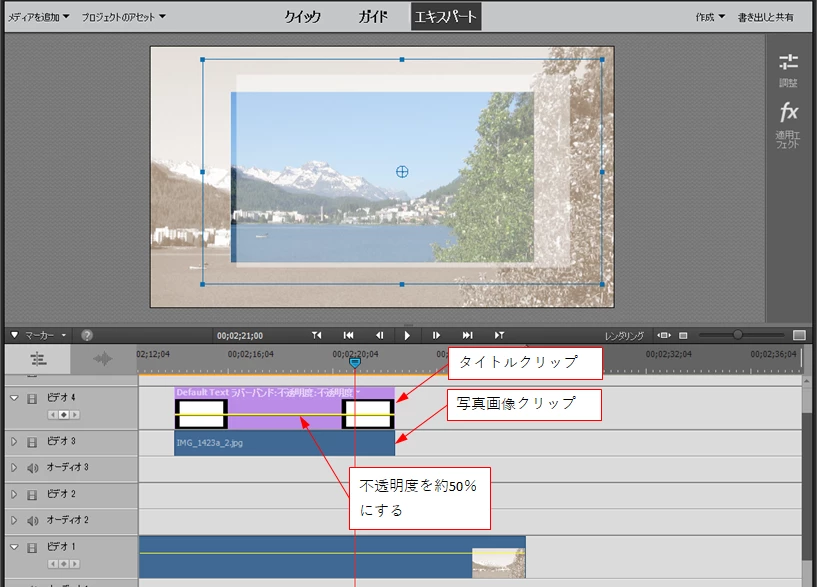Click the audio waveform tools icon
Image resolution: width=817 pixels, height=587 pixels.
(x=103, y=359)
